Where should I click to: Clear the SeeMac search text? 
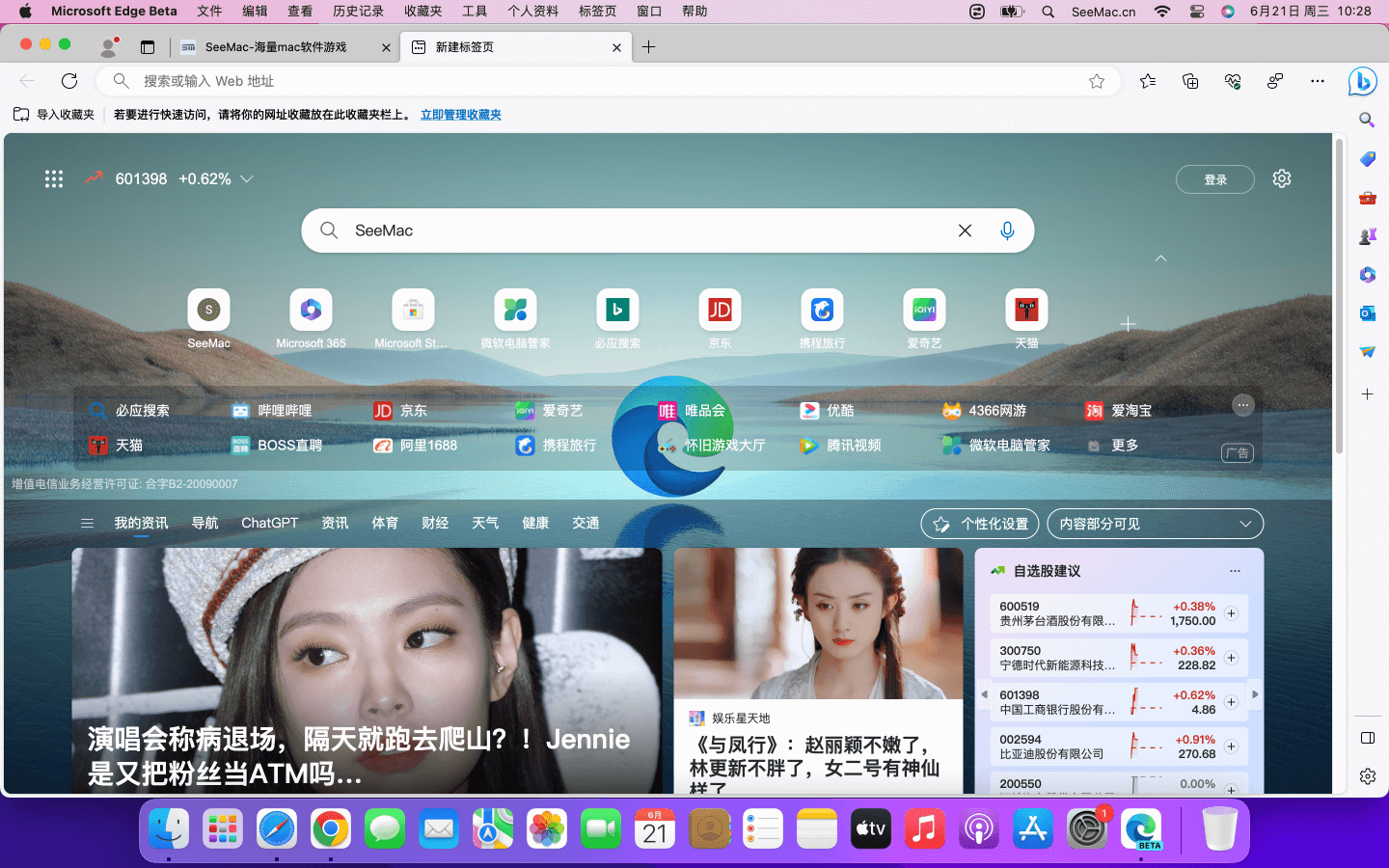pos(965,231)
